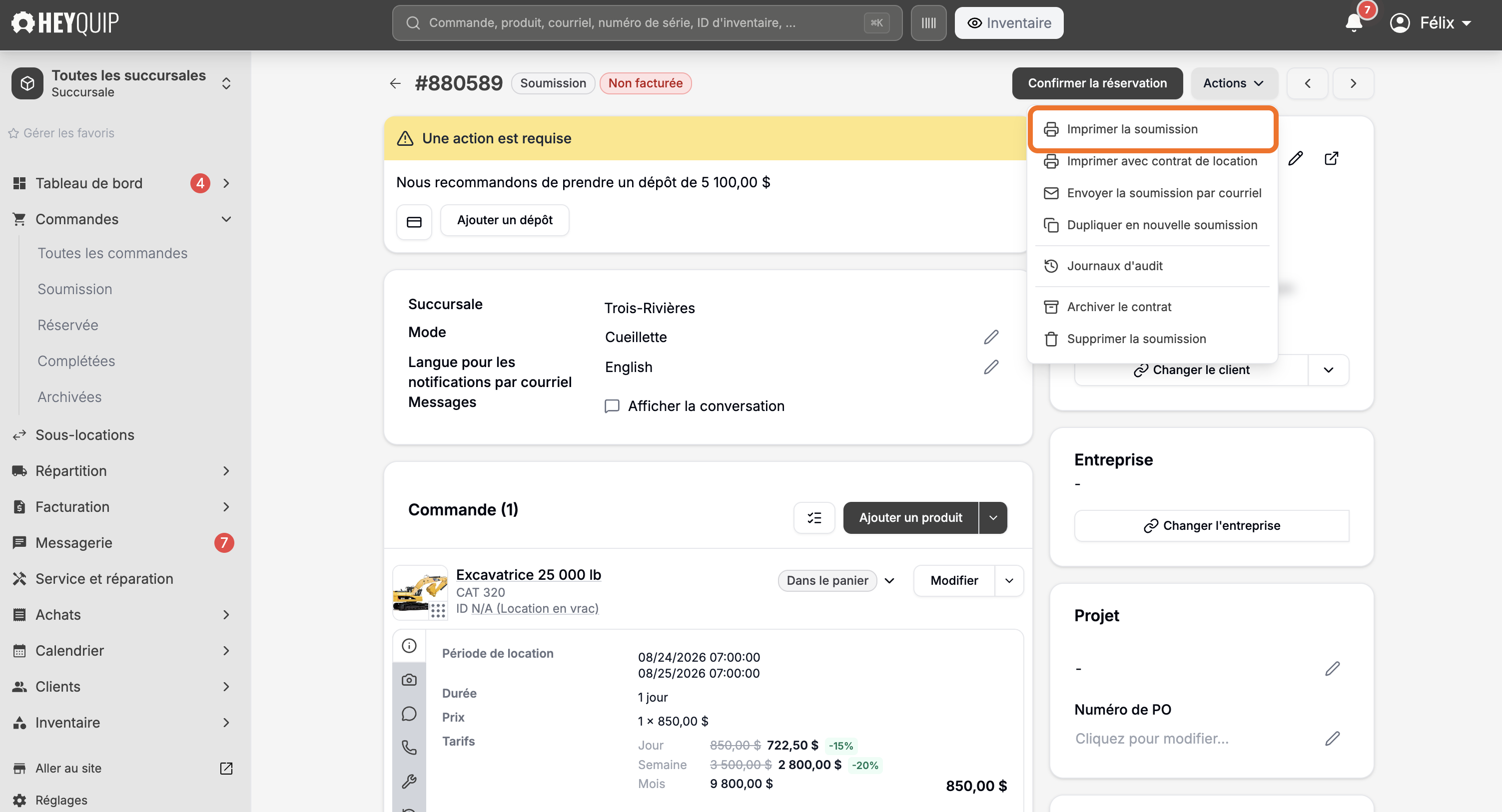Open the notifications bell
The height and width of the screenshot is (812, 1502).
(1354, 23)
